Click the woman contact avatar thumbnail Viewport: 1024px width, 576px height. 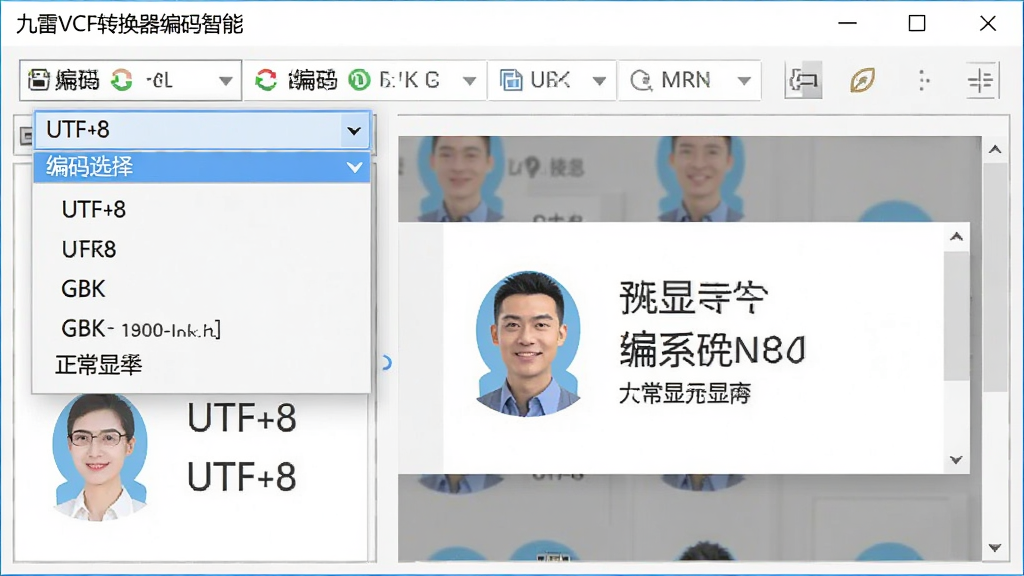tap(100, 457)
